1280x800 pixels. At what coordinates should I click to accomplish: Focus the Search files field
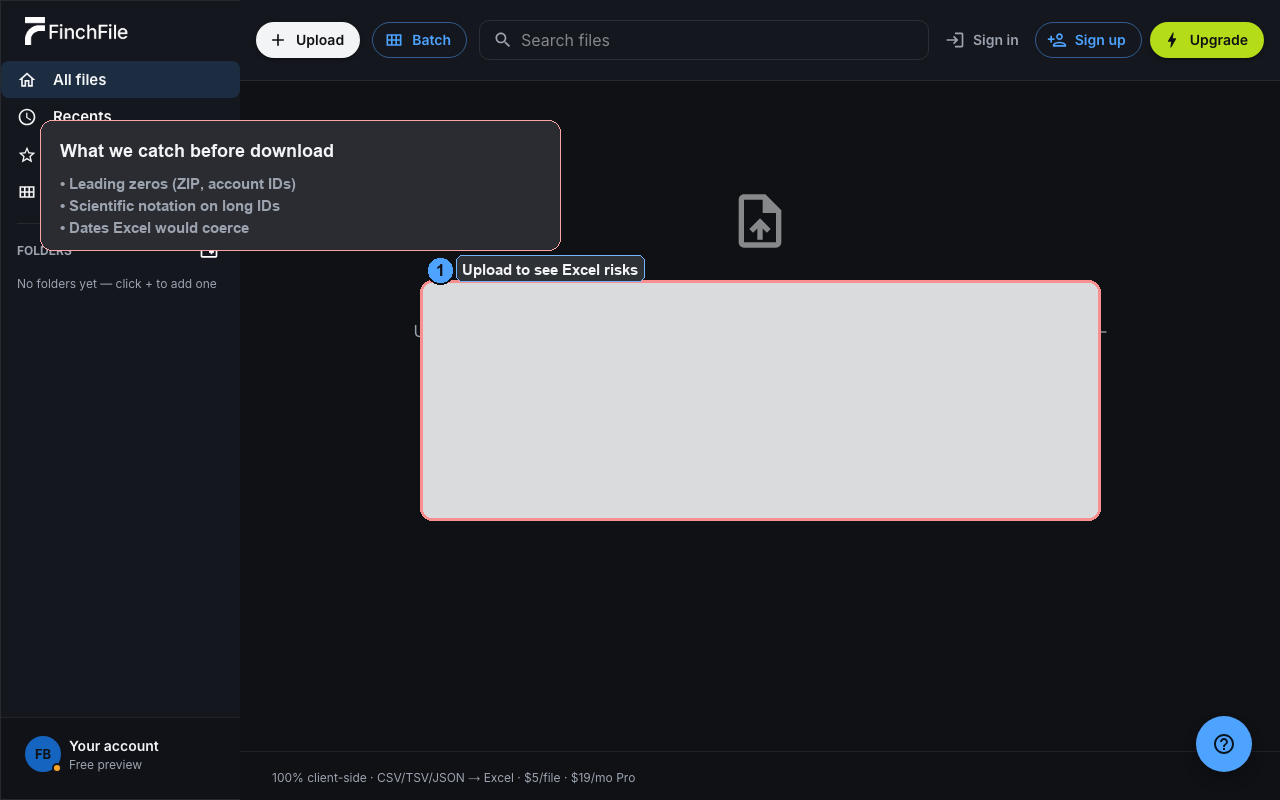704,40
